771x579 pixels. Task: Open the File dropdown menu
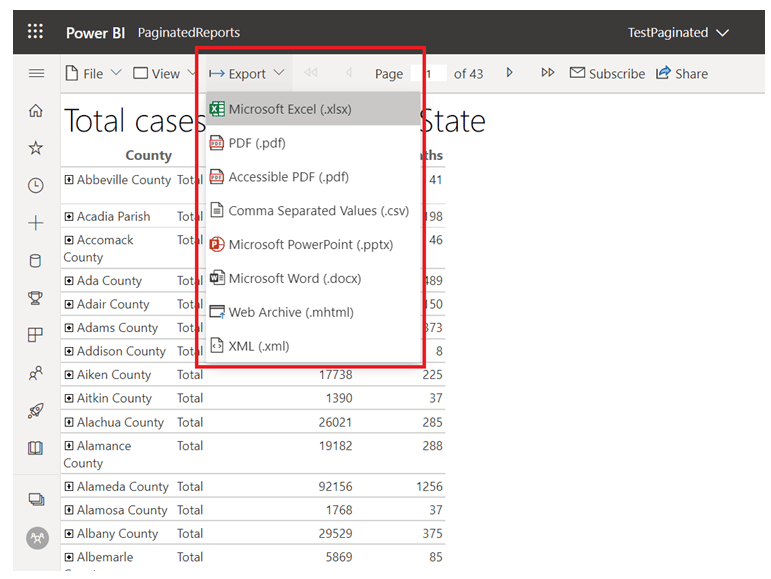[93, 74]
